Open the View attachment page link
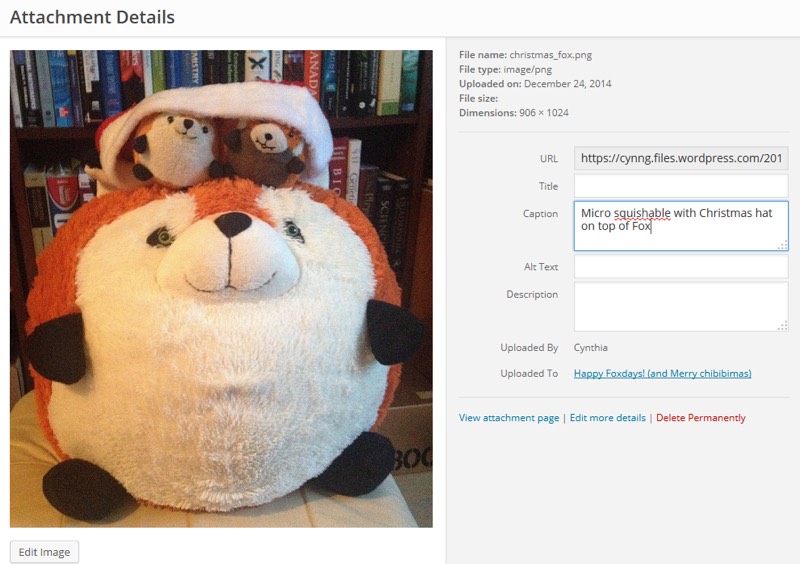Viewport: 800px width, 564px height. pos(509,418)
